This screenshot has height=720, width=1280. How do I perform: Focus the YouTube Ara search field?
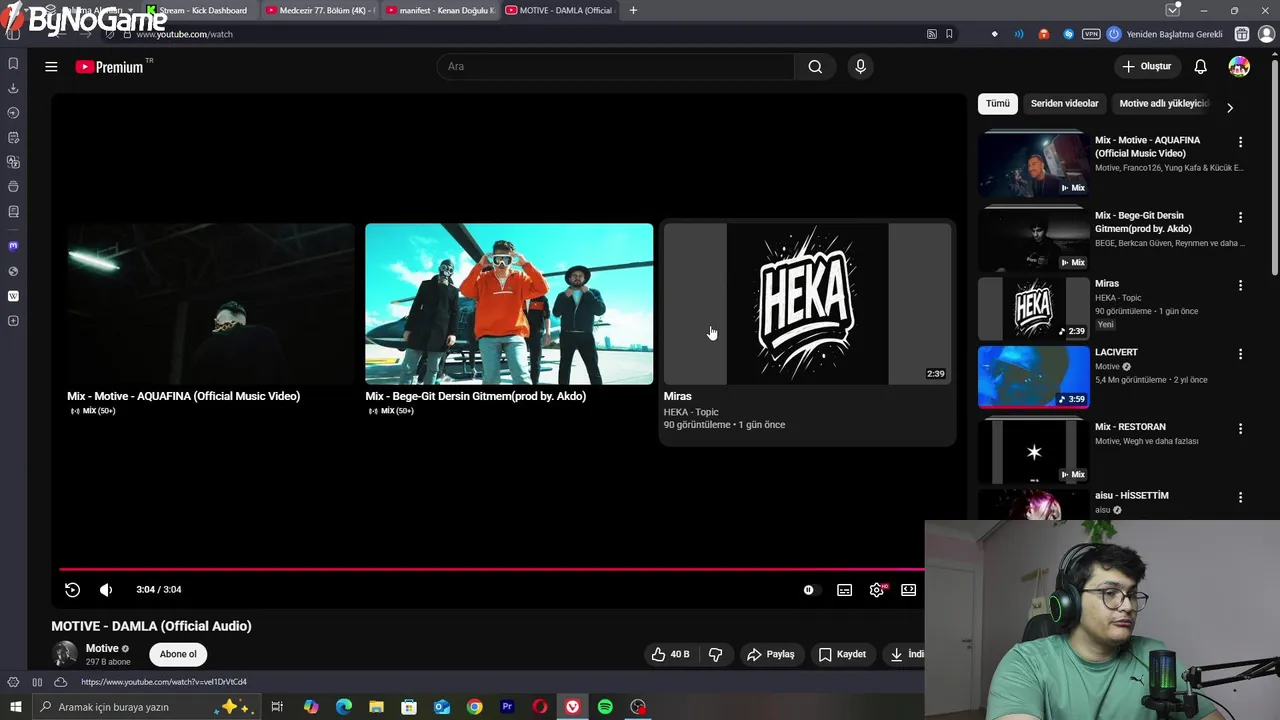click(615, 67)
